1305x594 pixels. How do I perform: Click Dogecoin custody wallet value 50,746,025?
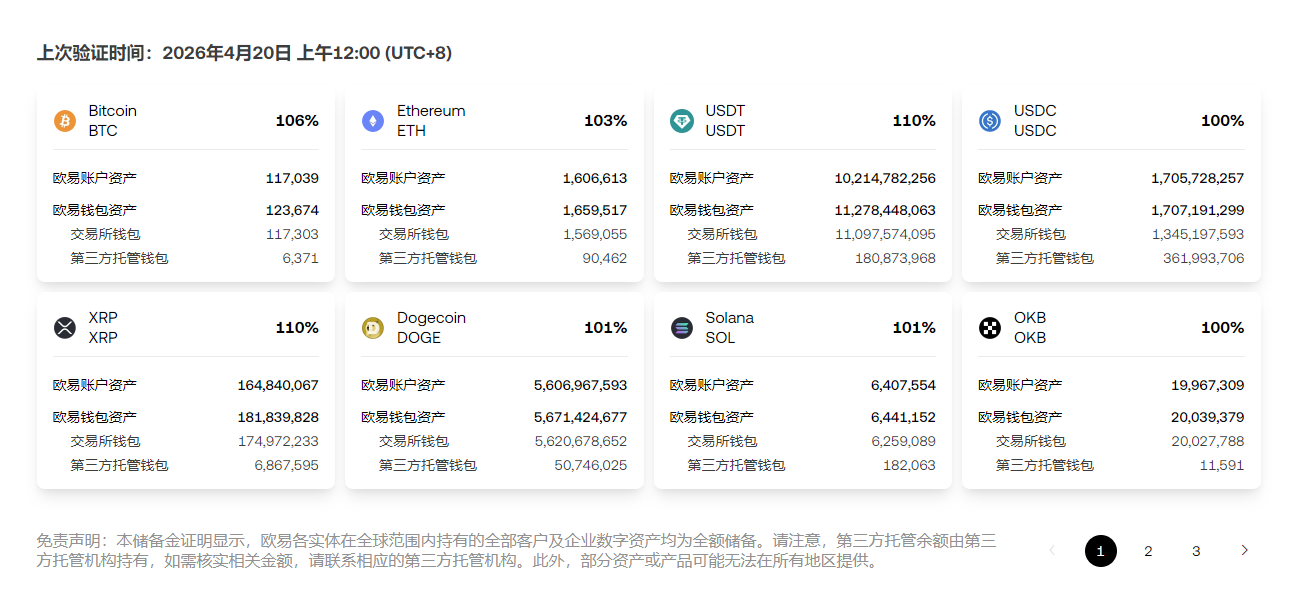pyautogui.click(x=591, y=465)
